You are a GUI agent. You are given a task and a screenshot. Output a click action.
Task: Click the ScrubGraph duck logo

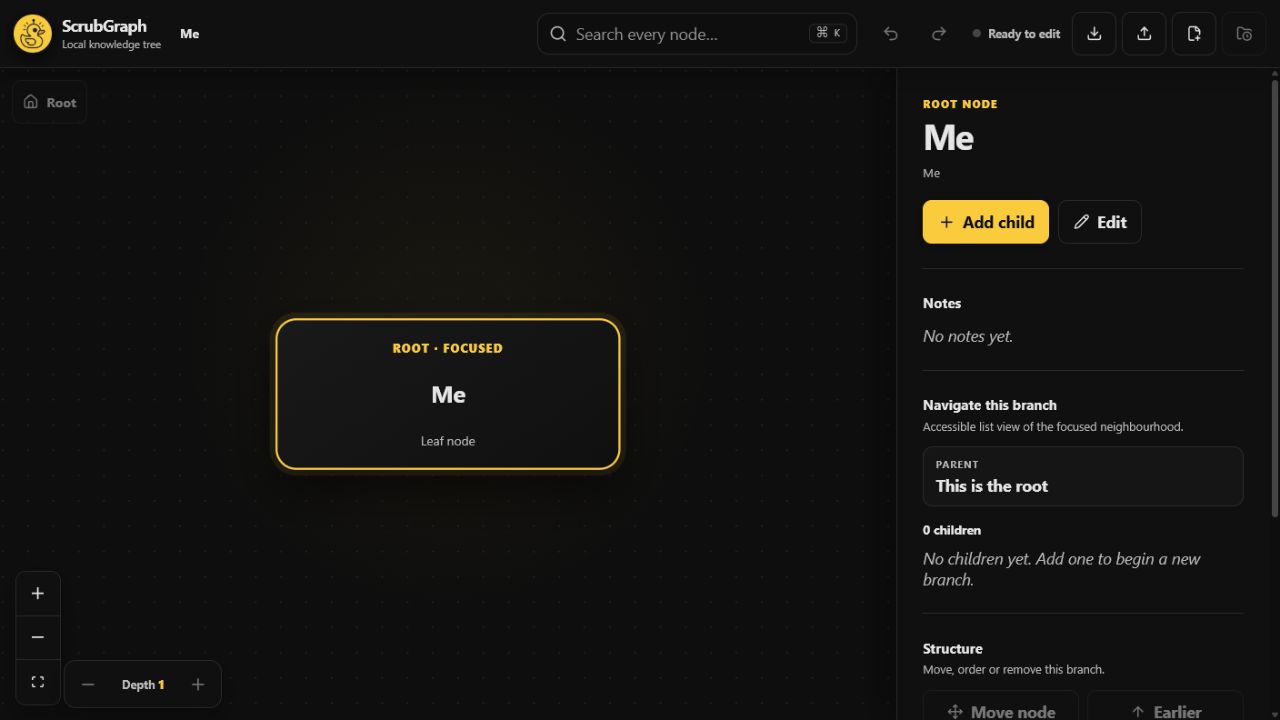click(x=33, y=34)
